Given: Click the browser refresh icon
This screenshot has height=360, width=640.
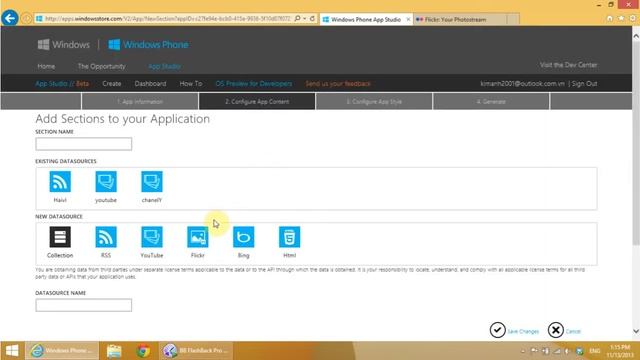Looking at the screenshot, I should (312, 19).
